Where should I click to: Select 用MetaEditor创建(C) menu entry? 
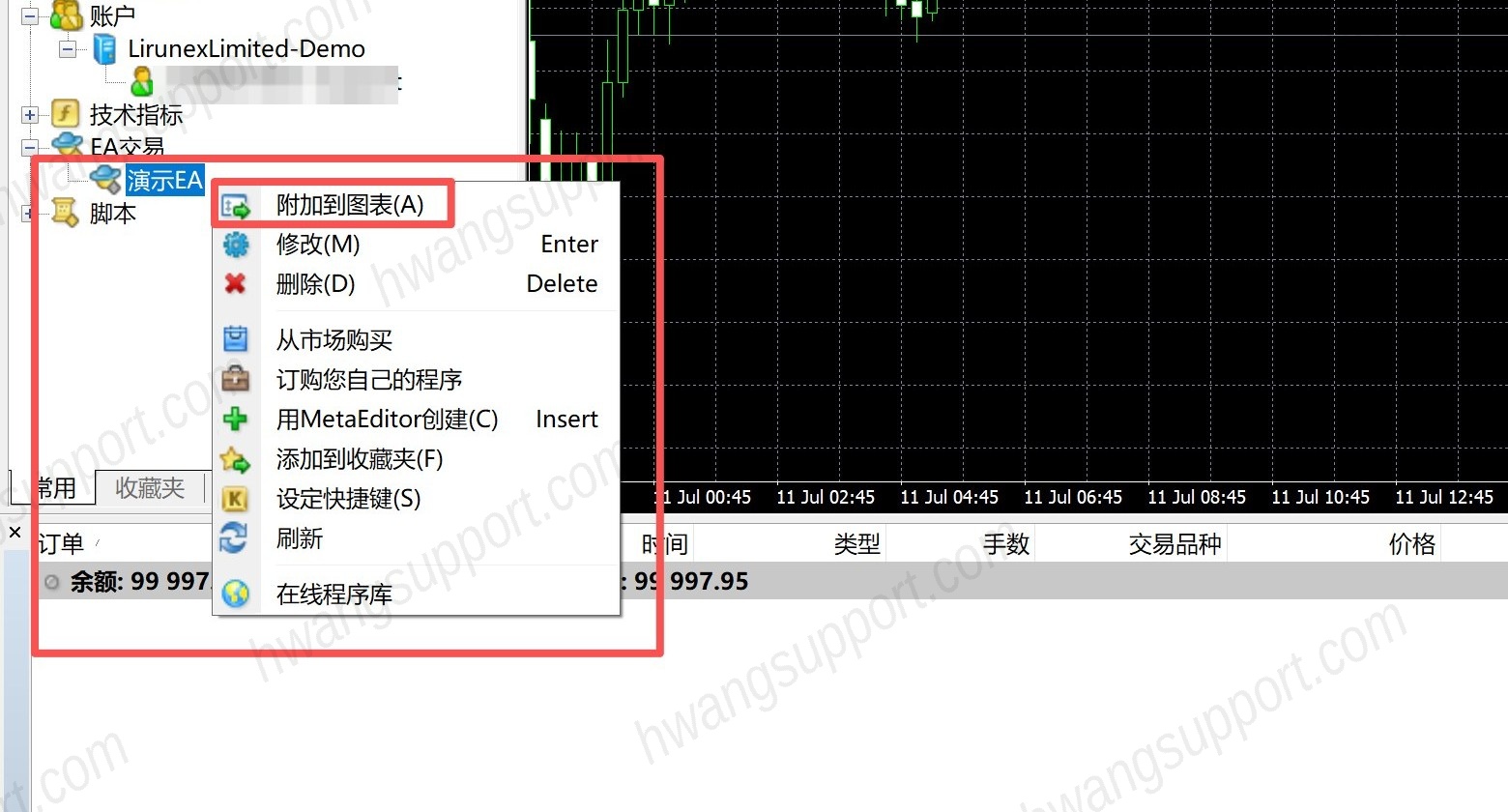(417, 420)
